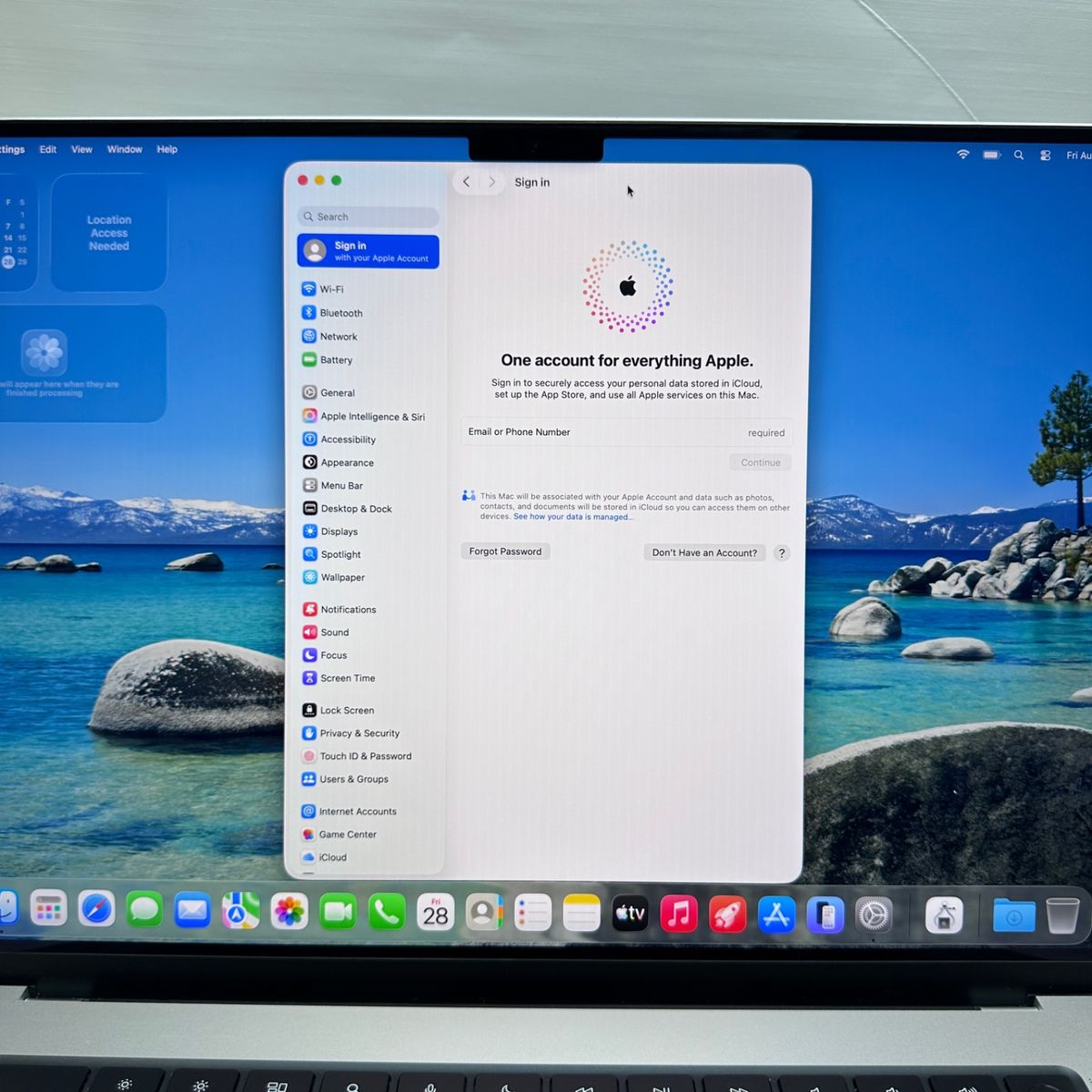Open the Help menu
1092x1092 pixels.
tap(167, 149)
